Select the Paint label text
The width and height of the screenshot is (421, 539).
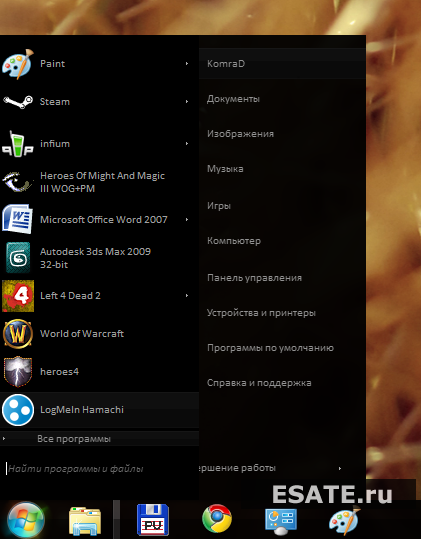pos(52,64)
